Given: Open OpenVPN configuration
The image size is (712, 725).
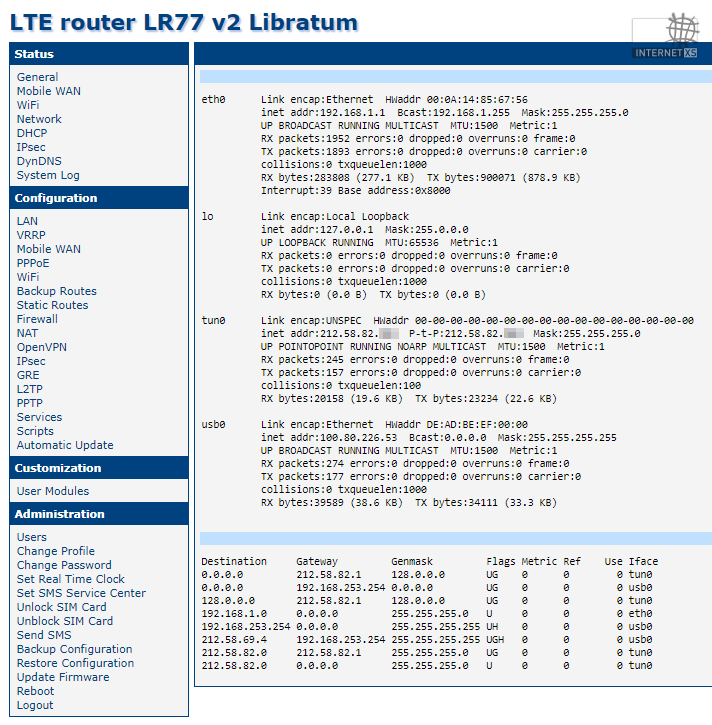Looking at the screenshot, I should (42, 347).
